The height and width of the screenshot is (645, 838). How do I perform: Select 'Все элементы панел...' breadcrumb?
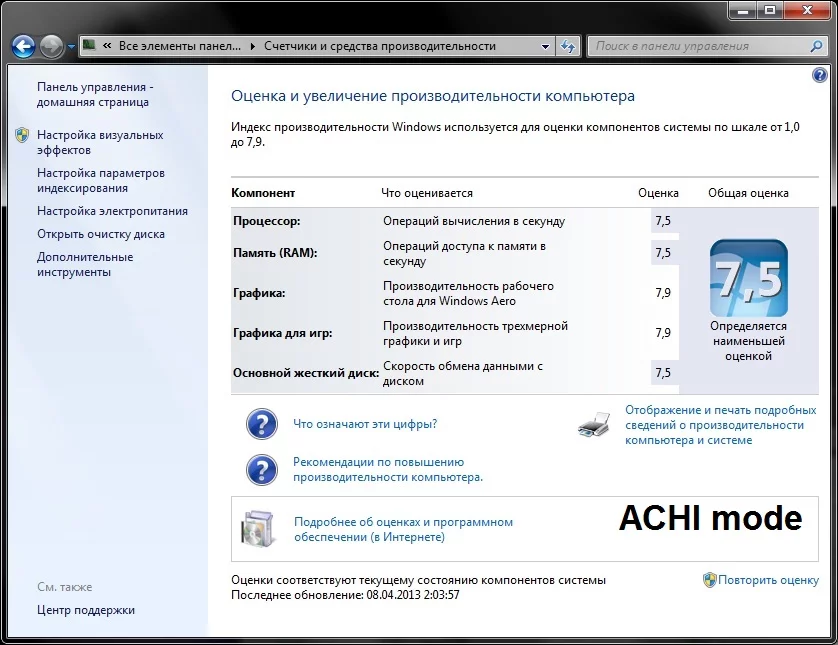click(180, 46)
